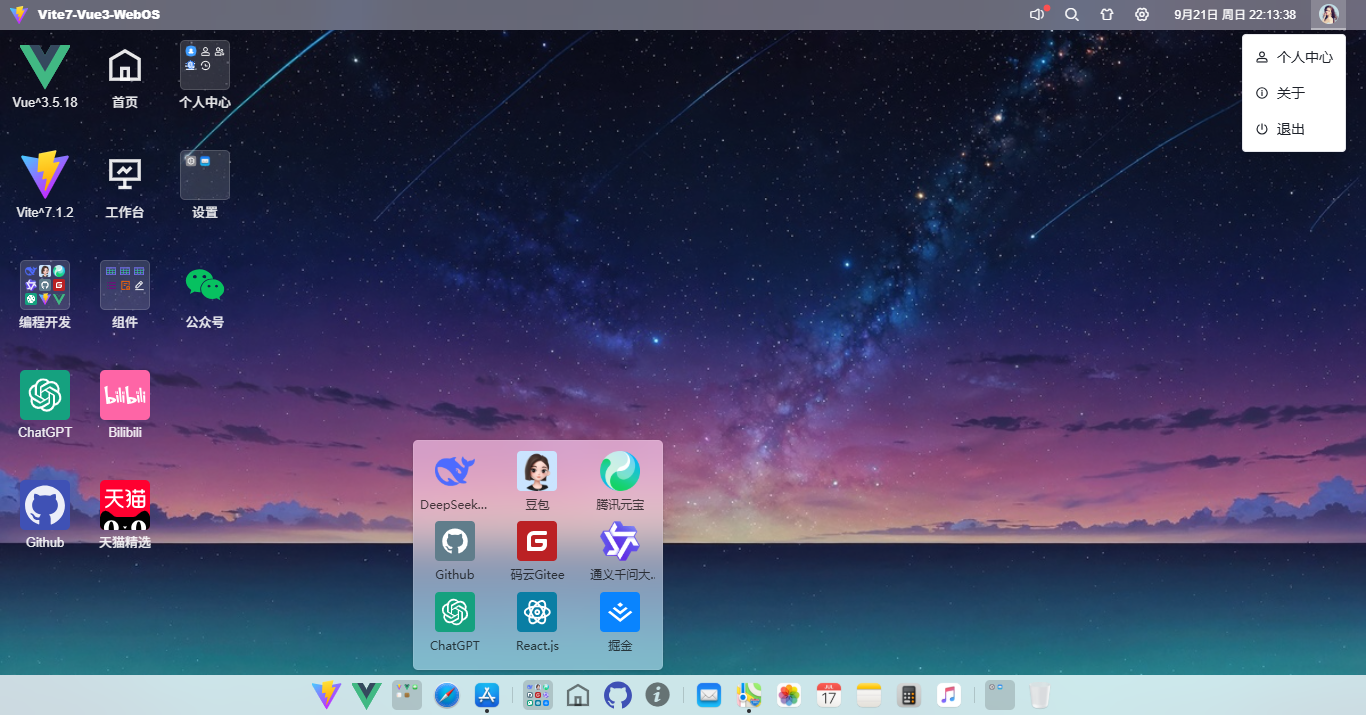Viewport: 1366px width, 715px height.
Task: Open the 工作台 desktop icon
Action: point(125,175)
